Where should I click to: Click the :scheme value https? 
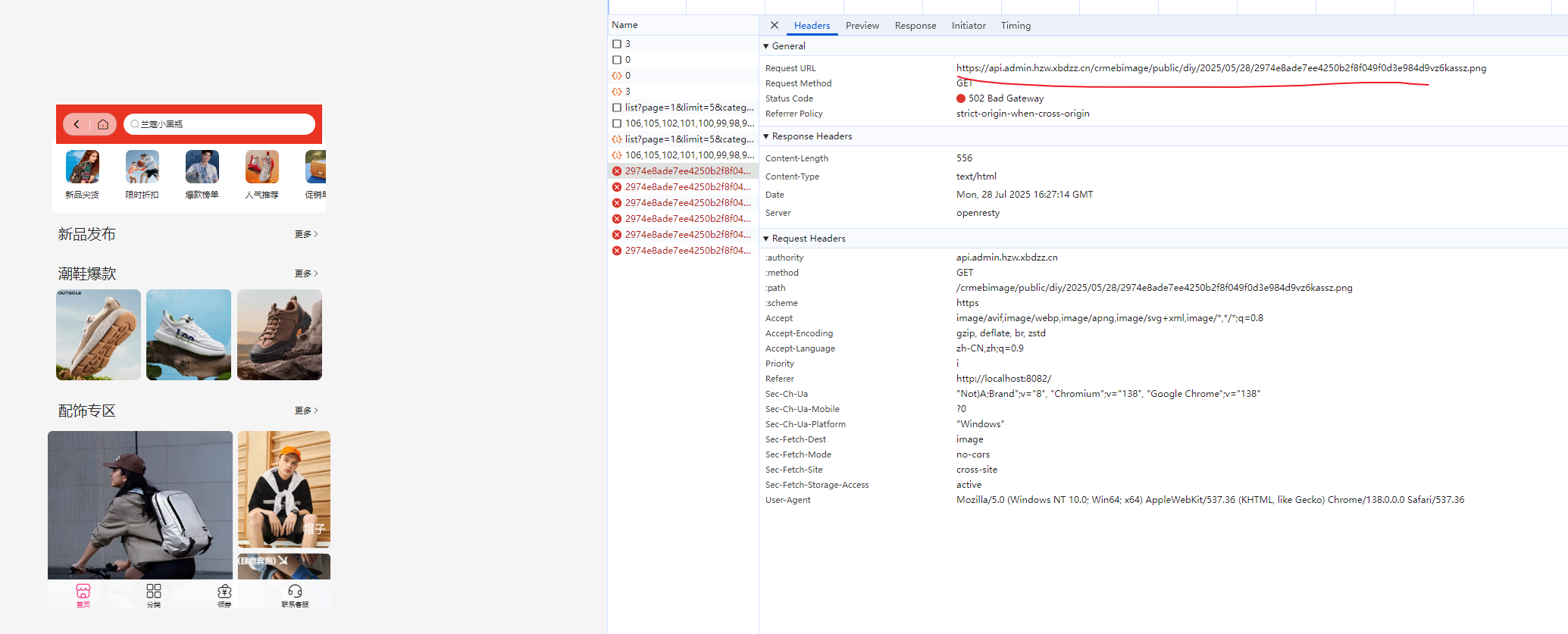[x=967, y=303]
